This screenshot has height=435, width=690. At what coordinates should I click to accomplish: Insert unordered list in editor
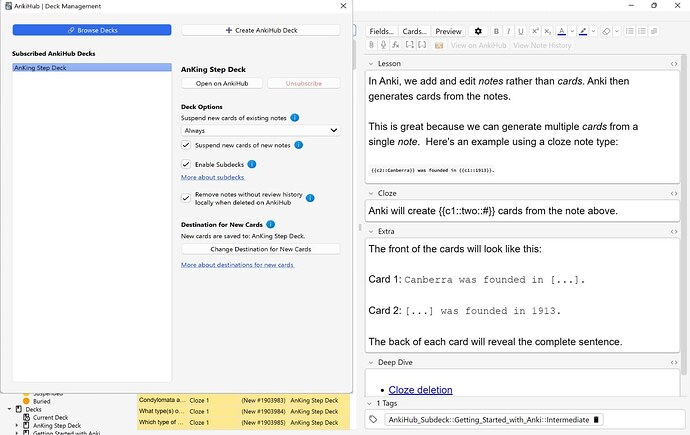pyautogui.click(x=630, y=31)
